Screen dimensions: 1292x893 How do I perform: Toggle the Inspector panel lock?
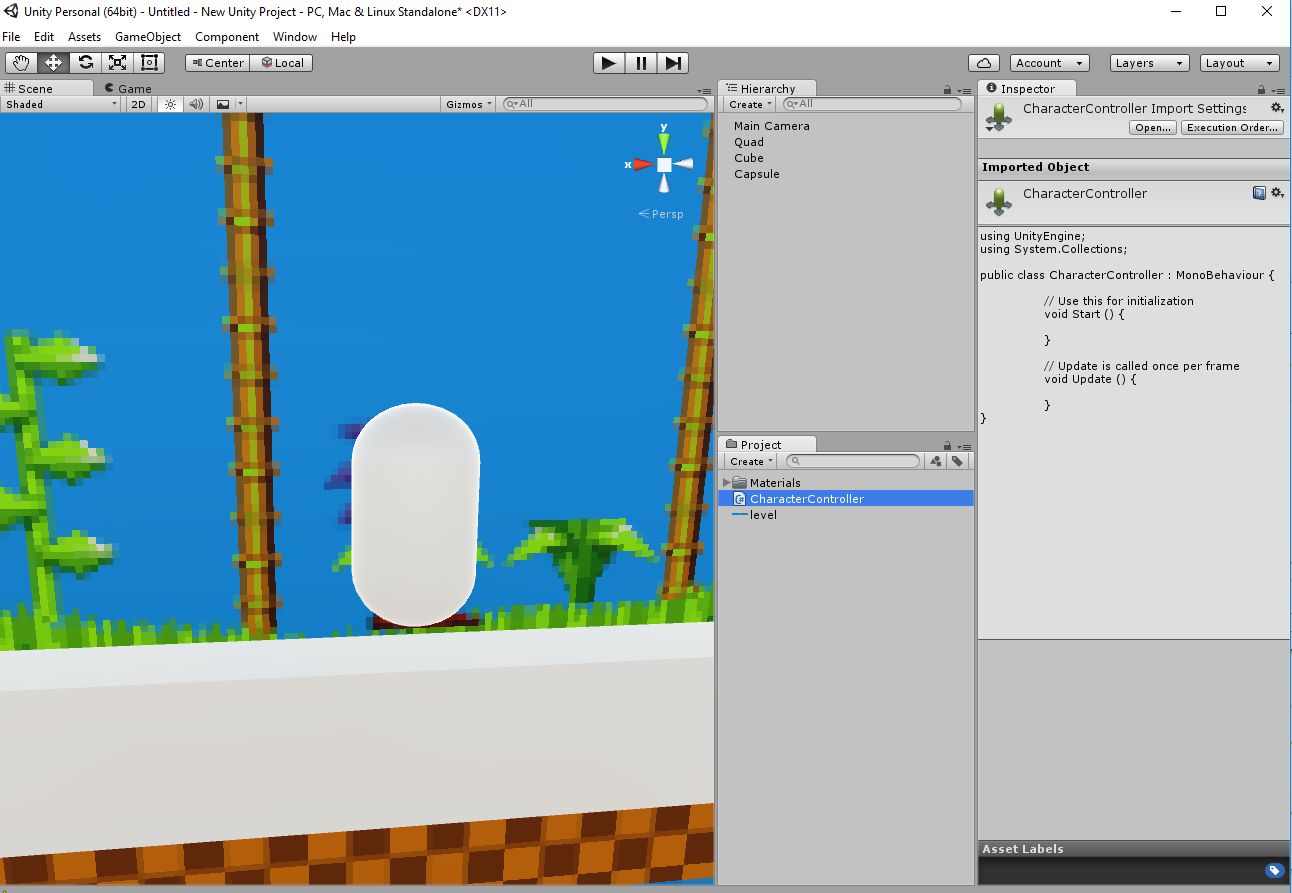coord(1262,90)
